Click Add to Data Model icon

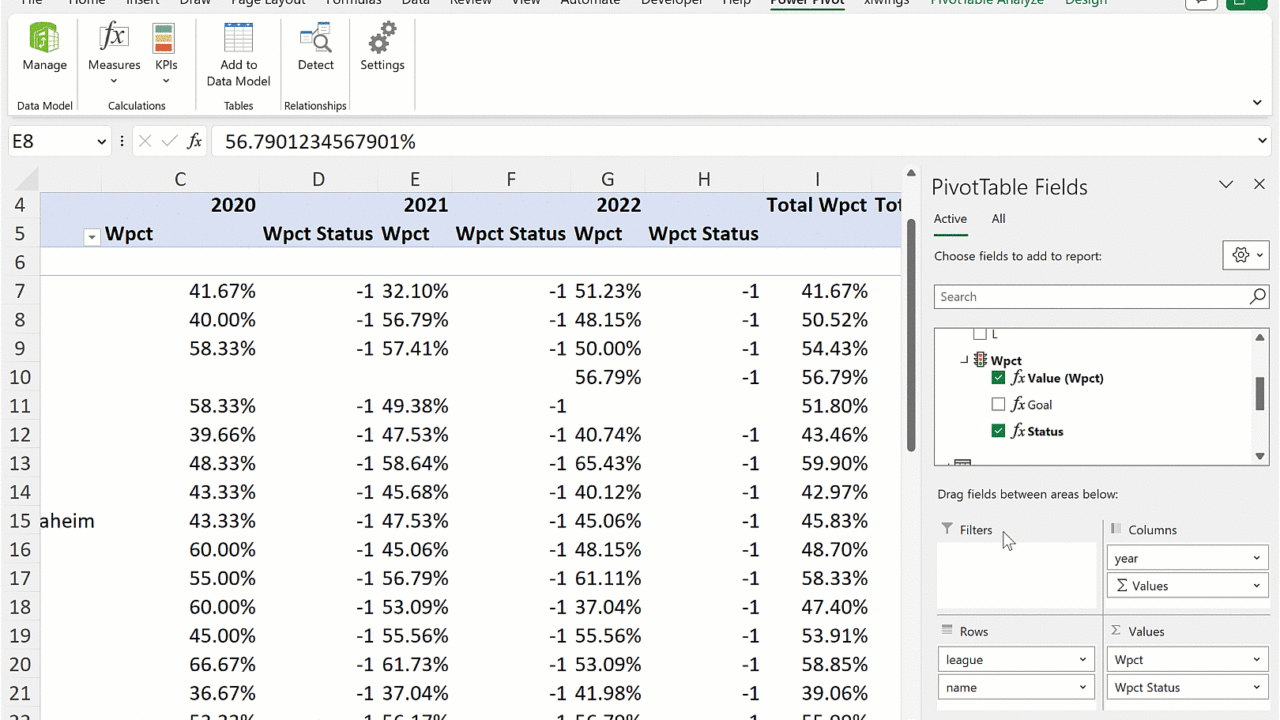click(x=238, y=54)
